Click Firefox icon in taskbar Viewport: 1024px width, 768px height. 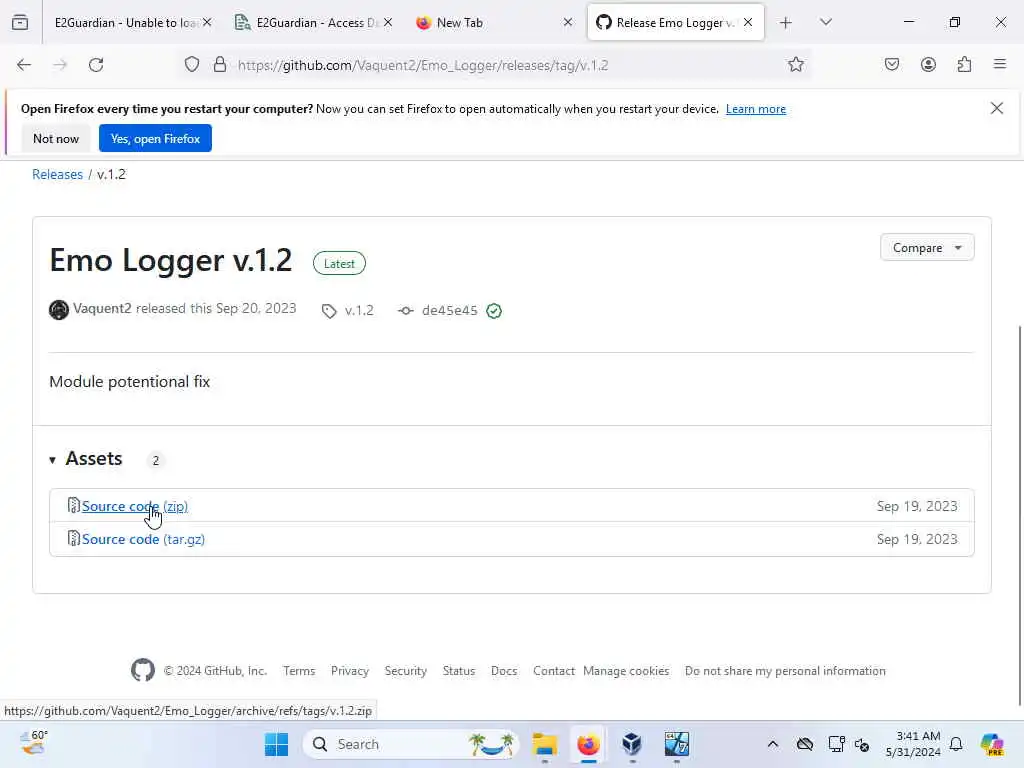(588, 744)
